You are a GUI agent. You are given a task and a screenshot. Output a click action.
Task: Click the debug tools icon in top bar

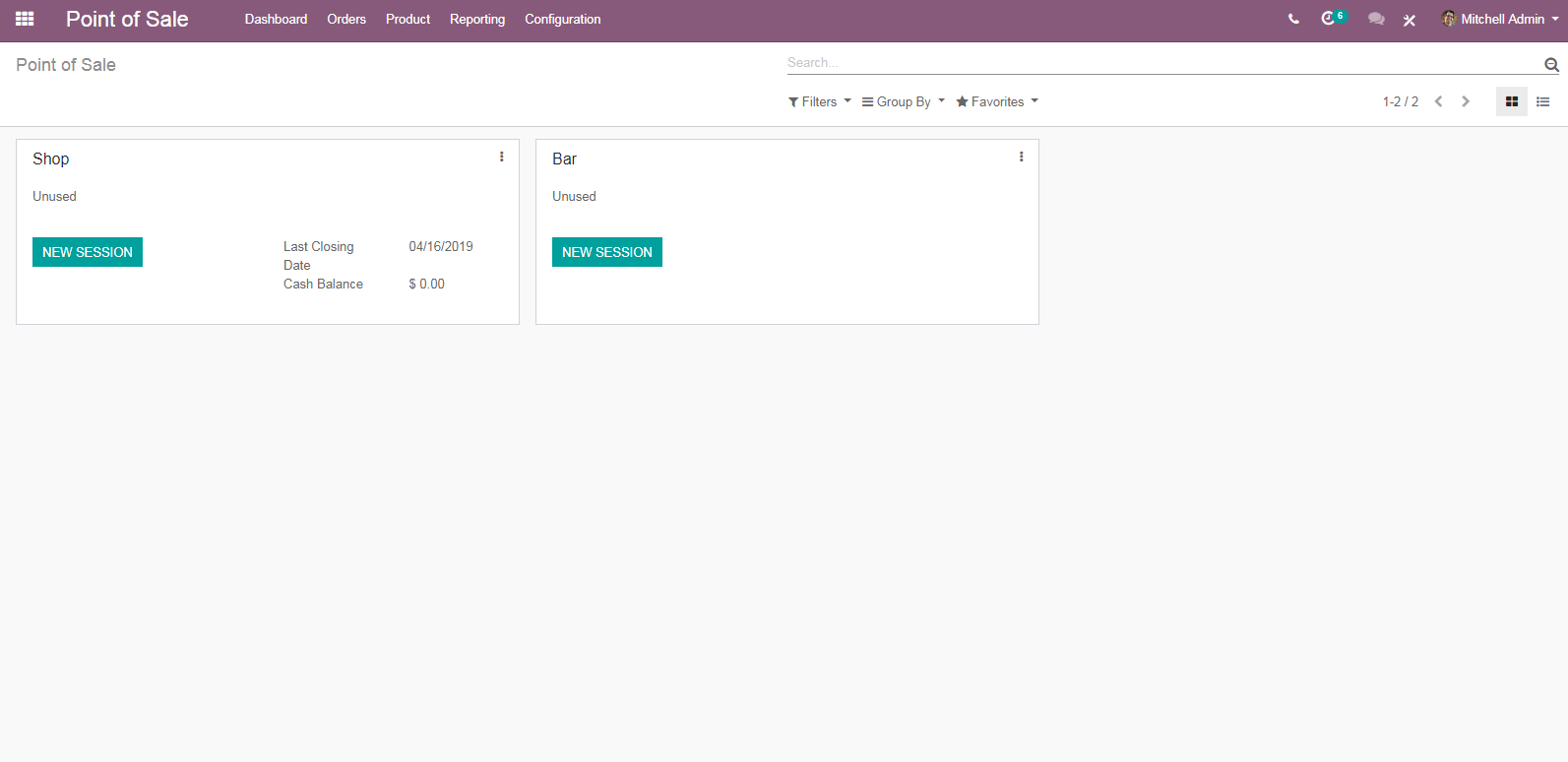[1410, 20]
